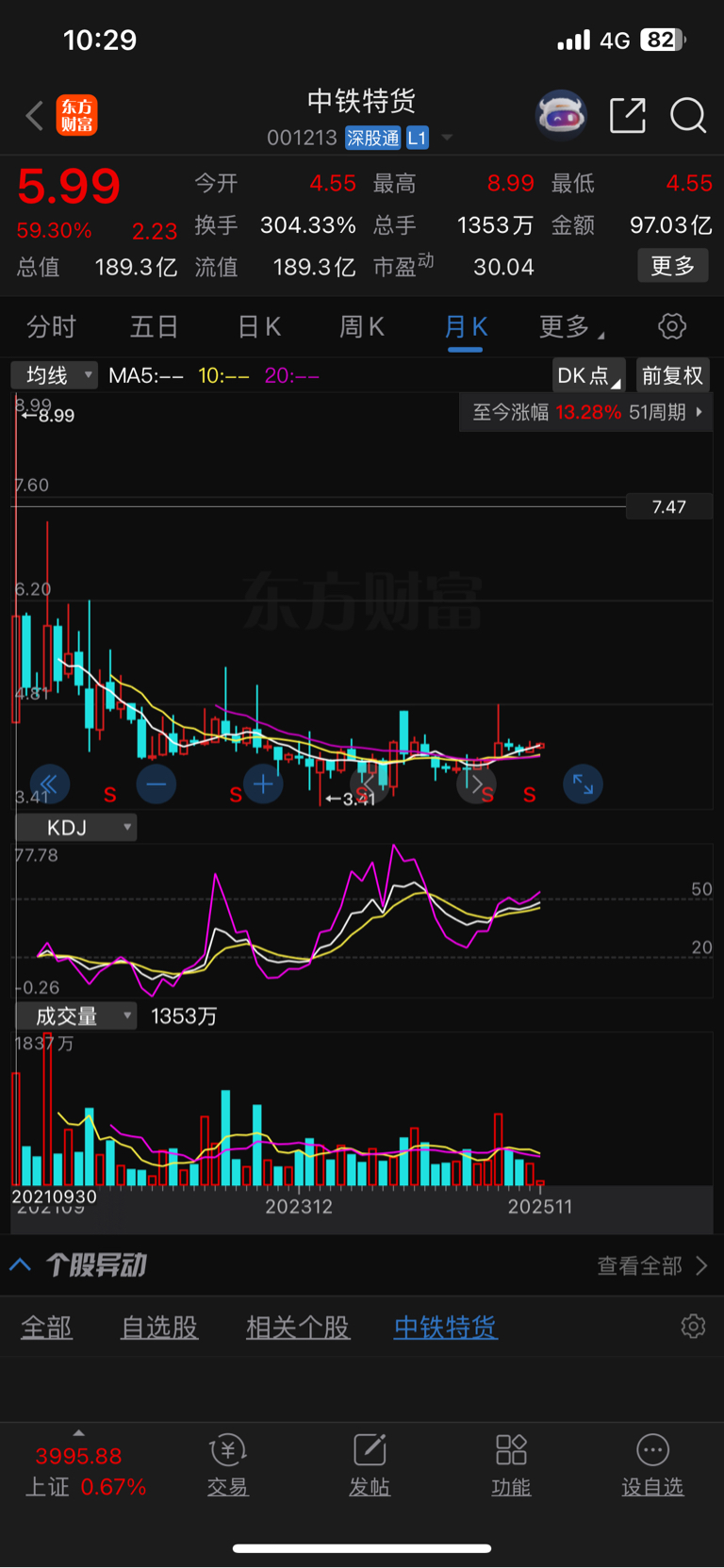Tap 更多 quote details button

coord(673,266)
